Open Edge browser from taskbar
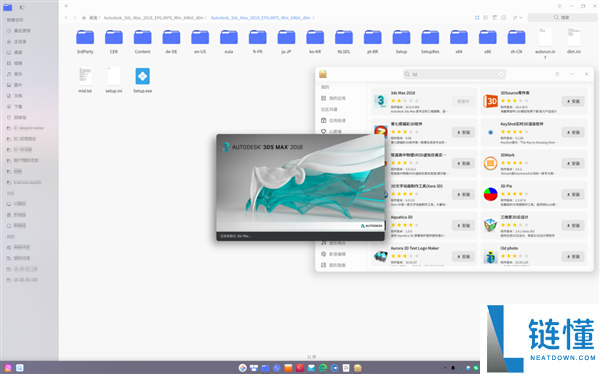600x374 pixels. pyautogui.click(x=323, y=368)
